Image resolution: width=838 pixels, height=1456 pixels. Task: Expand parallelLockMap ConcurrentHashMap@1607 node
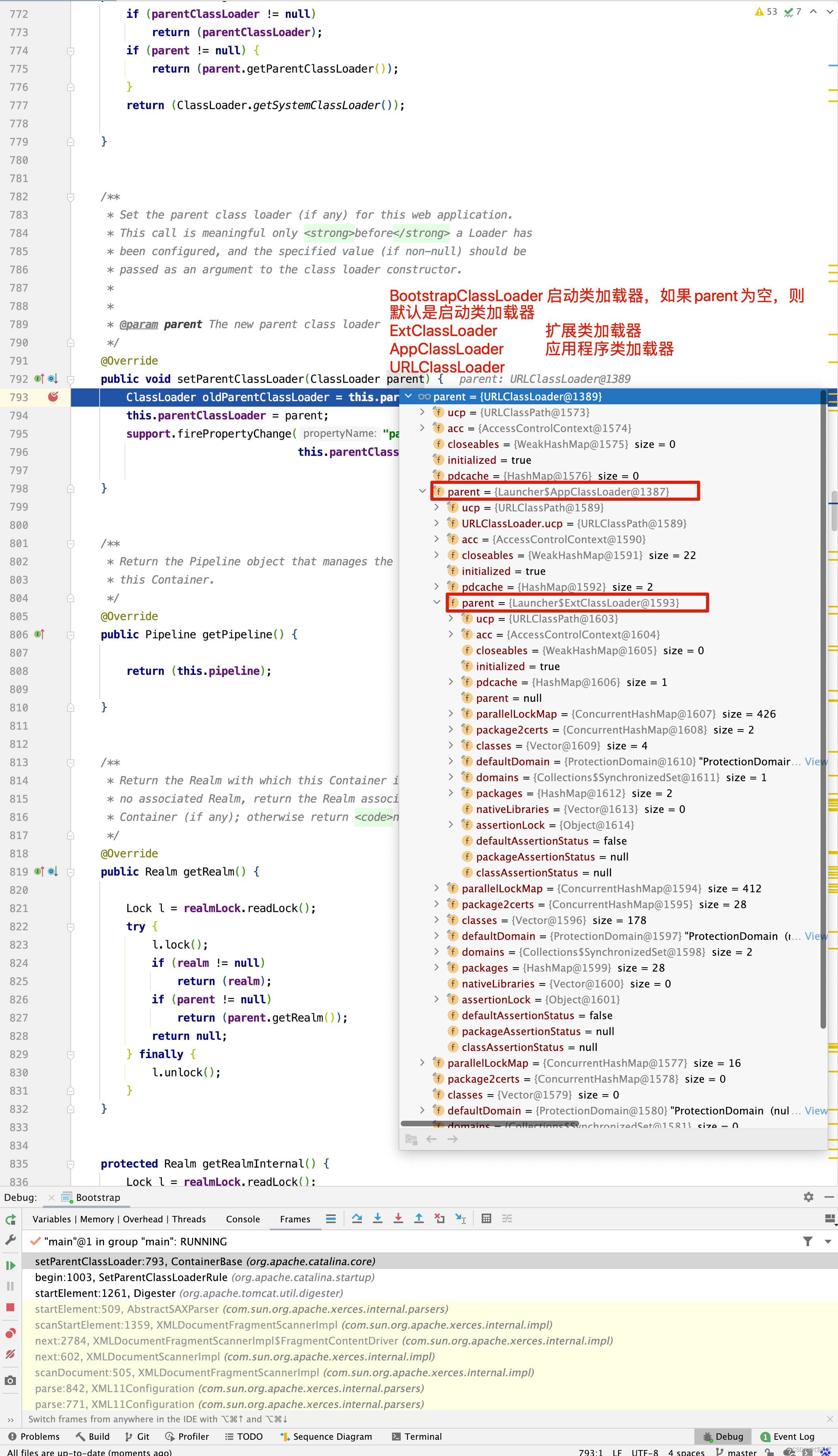tap(451, 714)
